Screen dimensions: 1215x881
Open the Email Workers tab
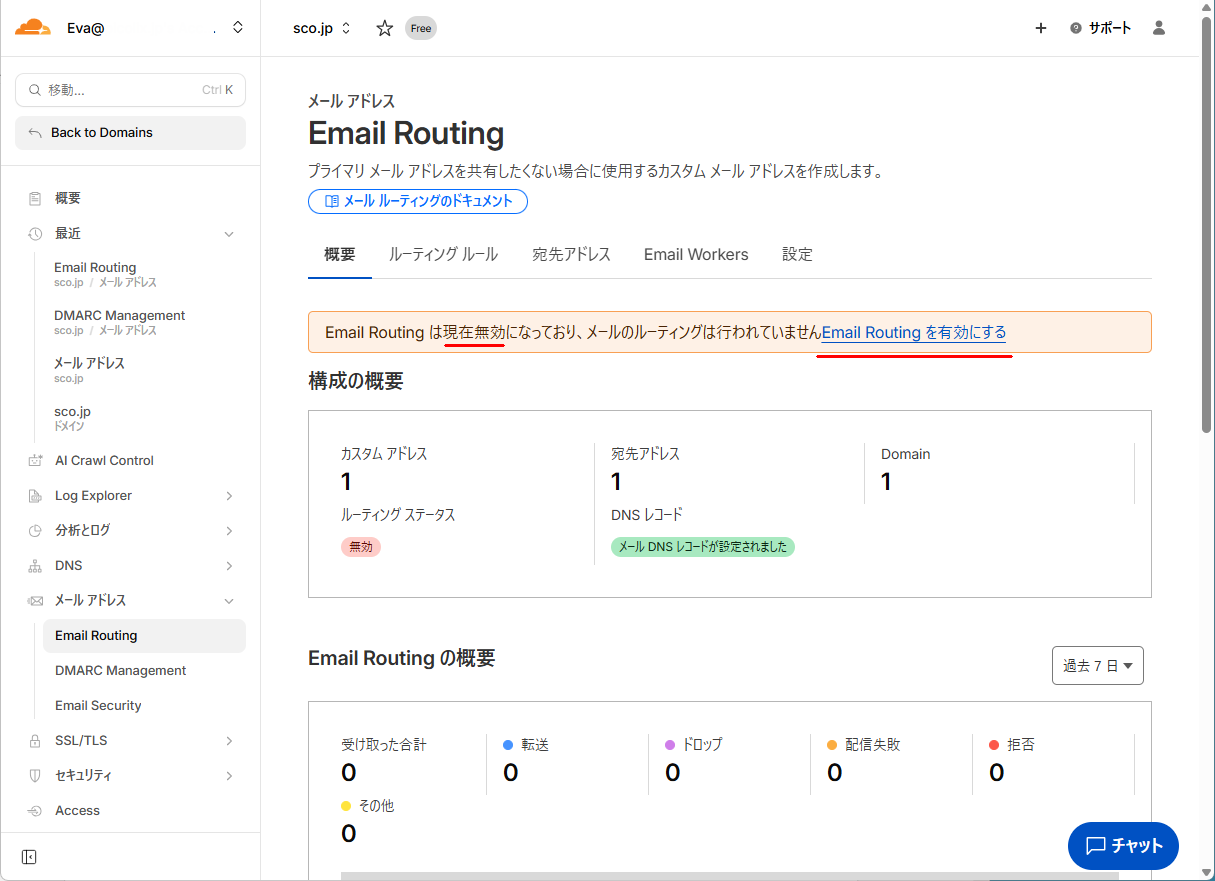[x=695, y=254]
